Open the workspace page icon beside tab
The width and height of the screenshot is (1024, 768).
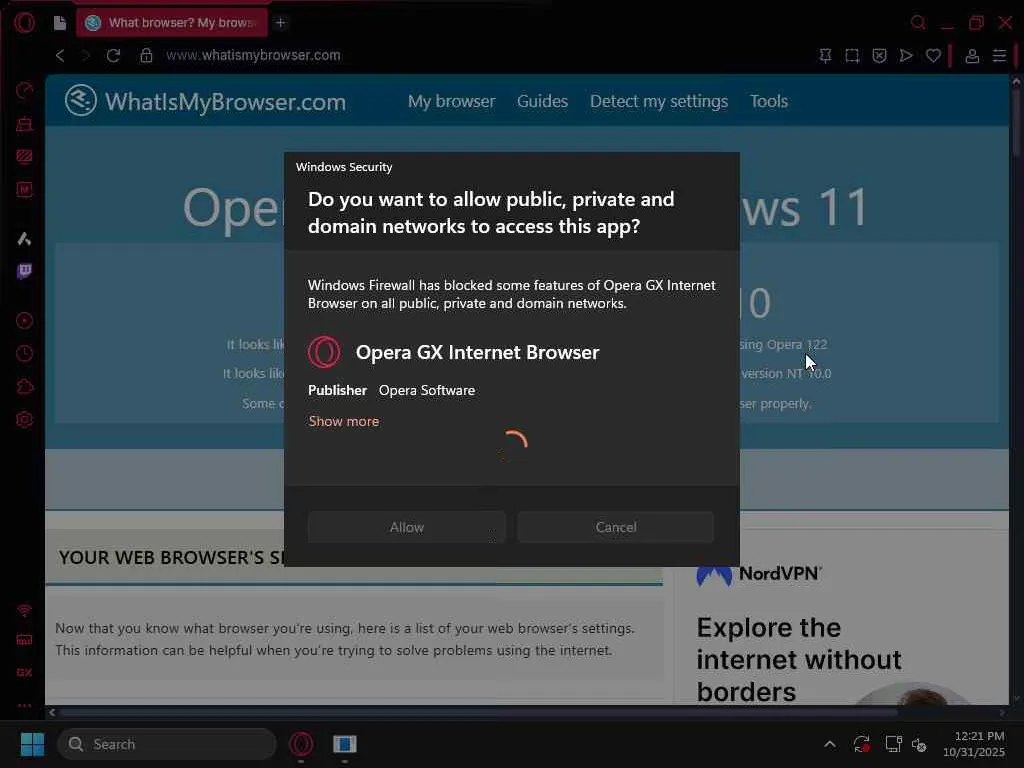coord(60,23)
